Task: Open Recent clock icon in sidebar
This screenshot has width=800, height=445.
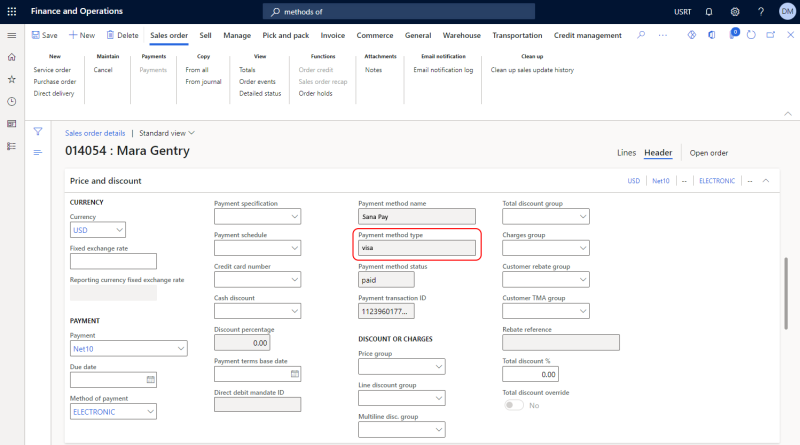Action: 11,101
